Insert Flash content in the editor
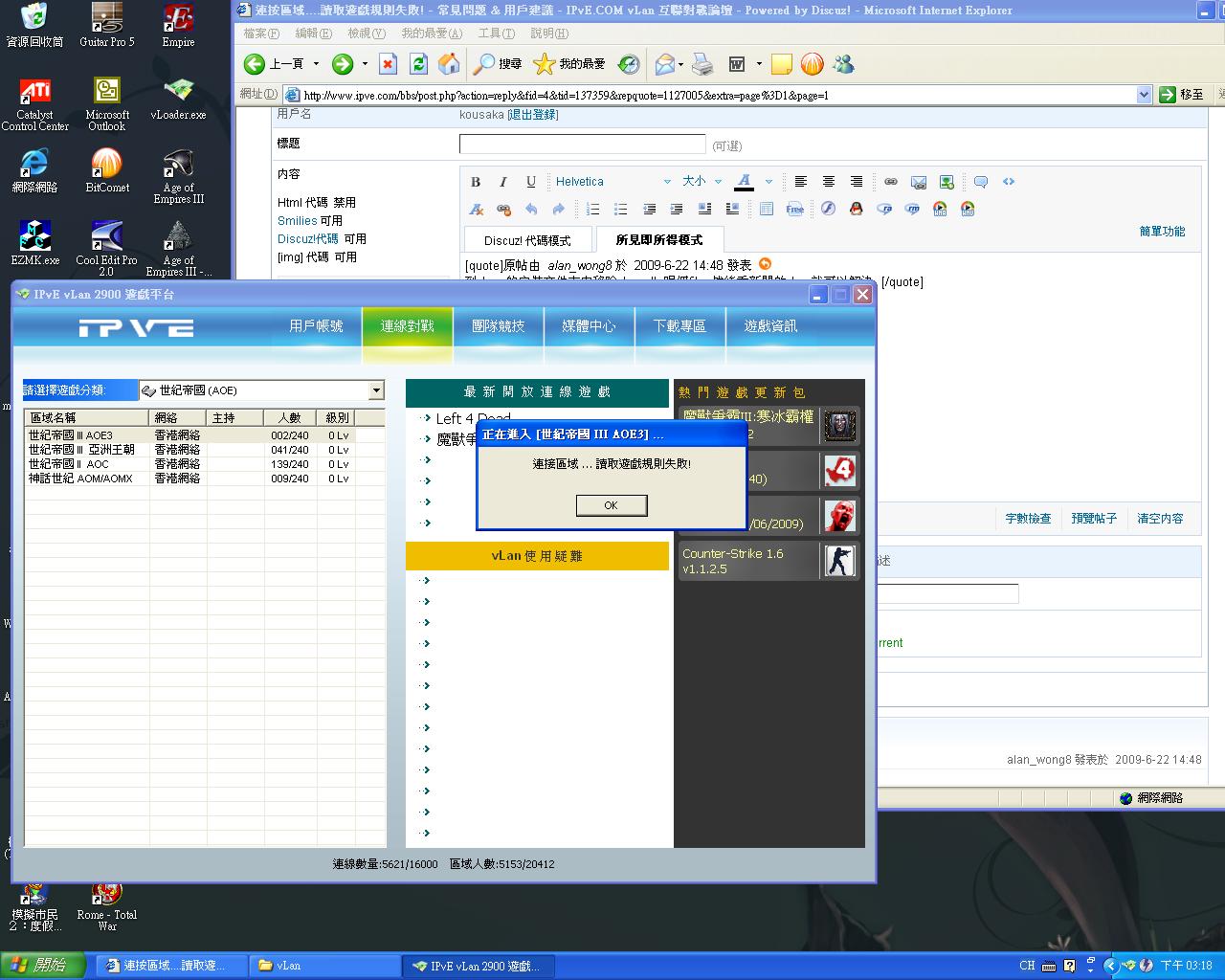The image size is (1225, 980). coord(829,210)
